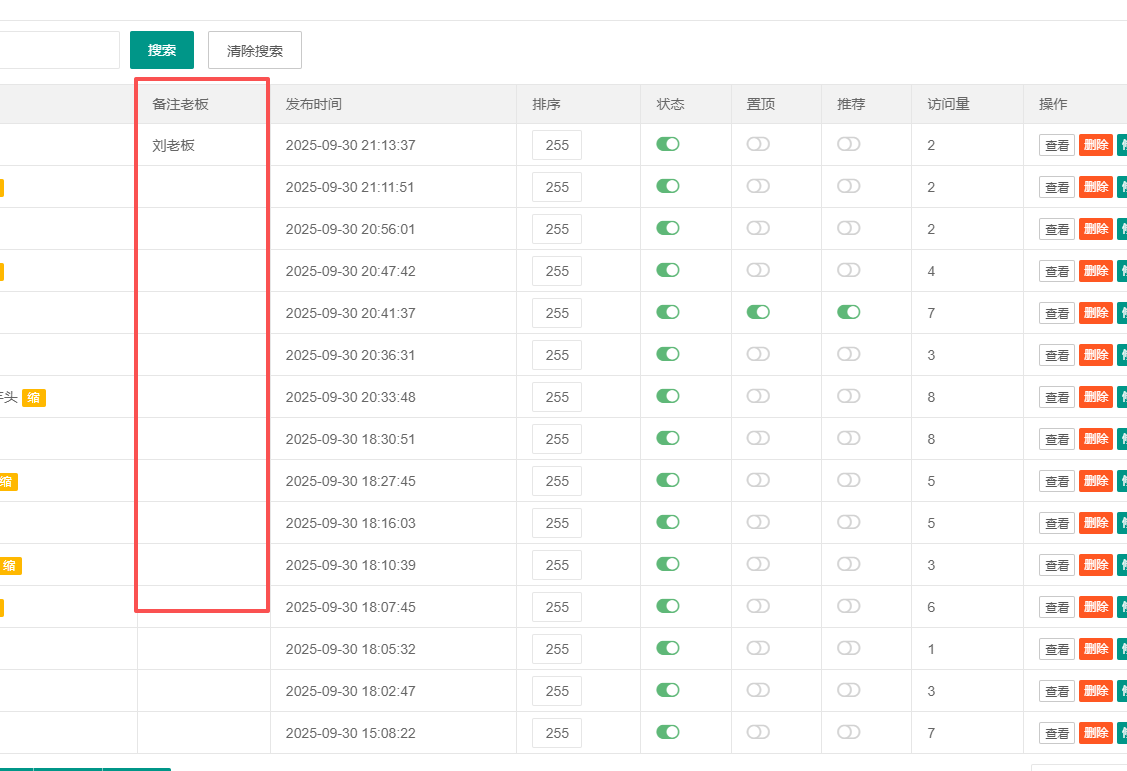Turn off 置顶 toggle for 20:41:37 row
Viewport: 1127px width, 771px height.
757,312
